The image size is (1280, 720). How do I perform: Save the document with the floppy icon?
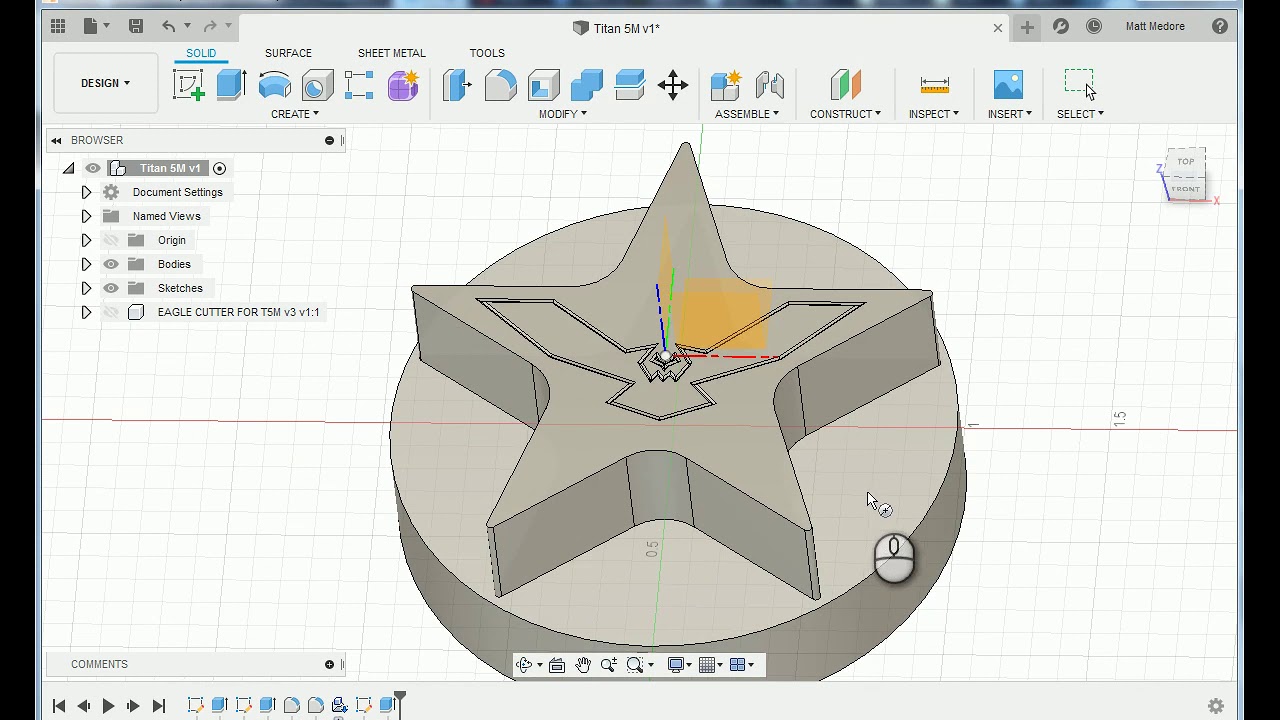pos(136,27)
